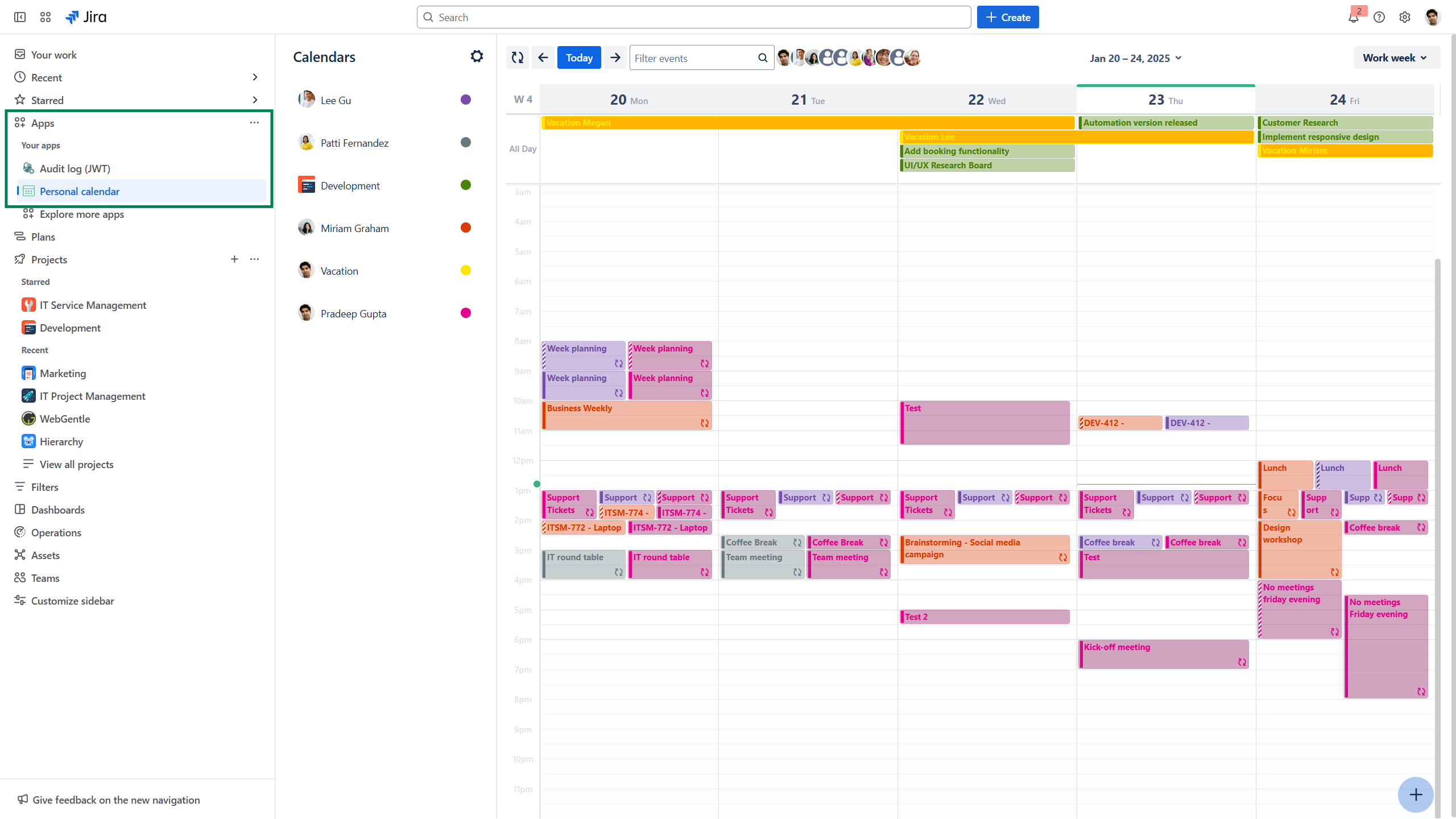Click the blue Create button
Image resolution: width=1456 pixels, height=819 pixels.
point(1007,17)
